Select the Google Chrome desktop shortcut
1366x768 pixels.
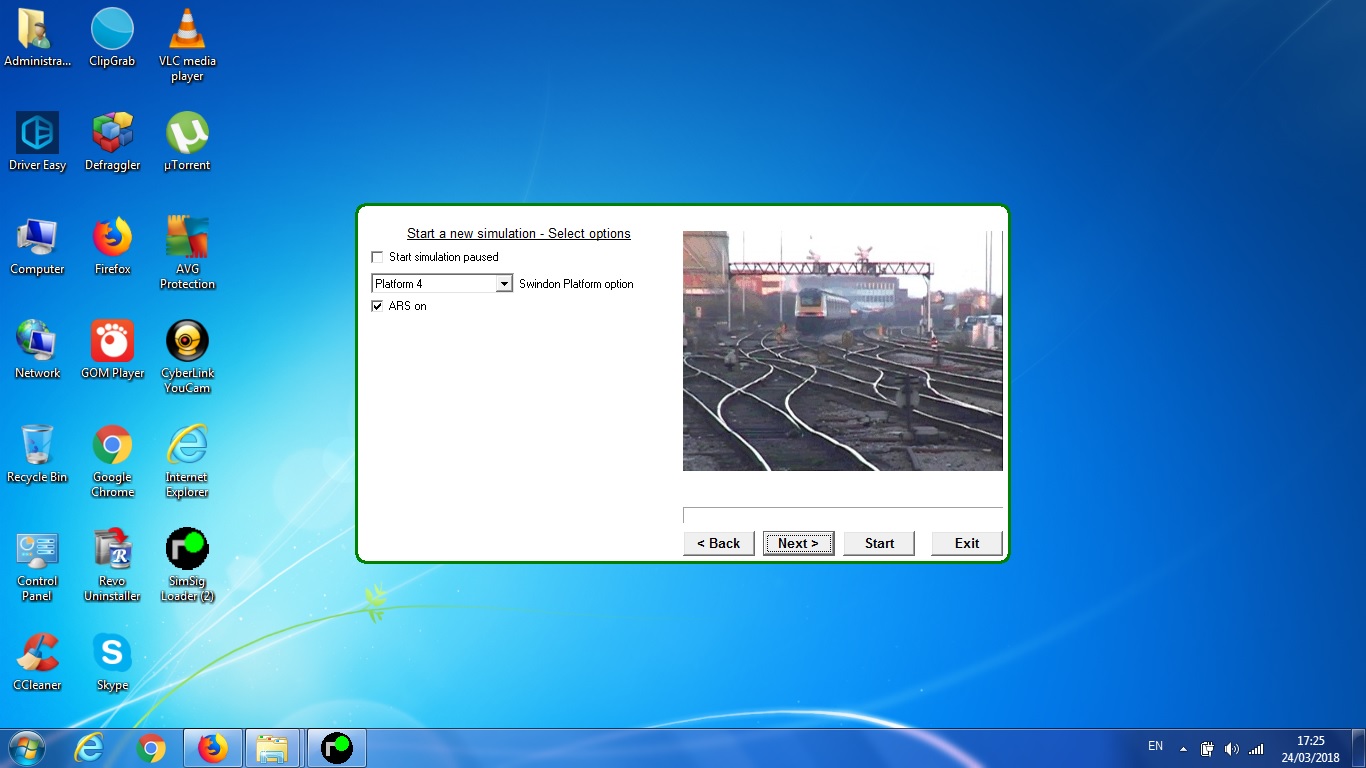(x=112, y=461)
